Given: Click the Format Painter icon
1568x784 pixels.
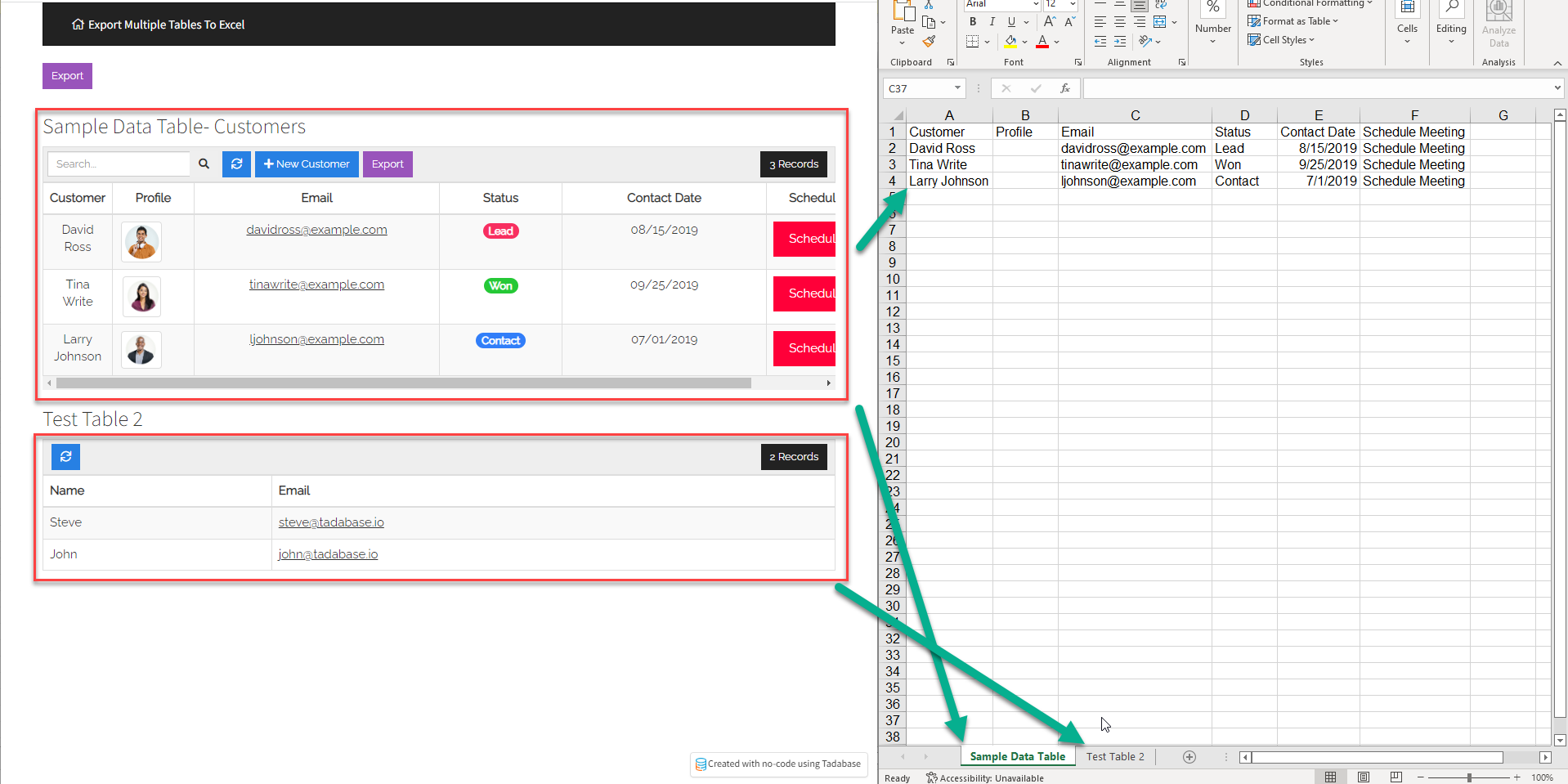Looking at the screenshot, I should coord(930,41).
